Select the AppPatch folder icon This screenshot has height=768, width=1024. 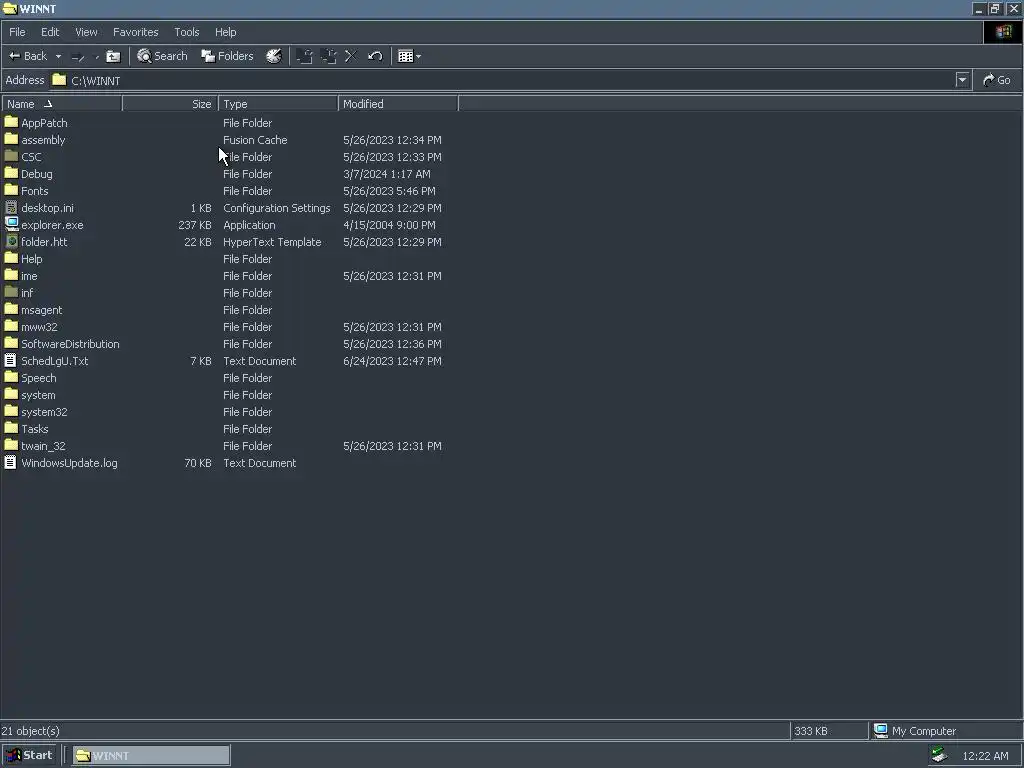(x=11, y=122)
